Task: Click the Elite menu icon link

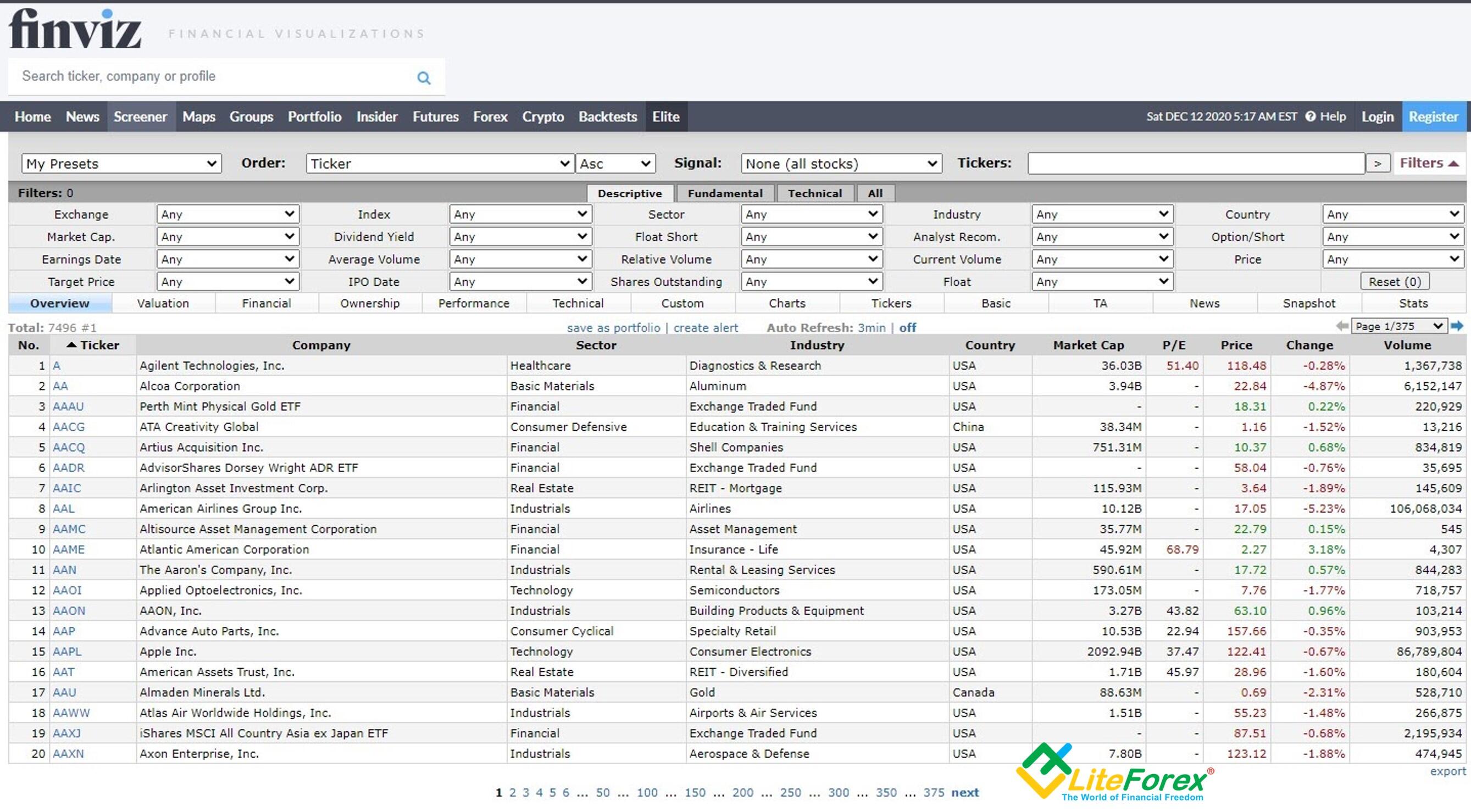Action: click(666, 117)
